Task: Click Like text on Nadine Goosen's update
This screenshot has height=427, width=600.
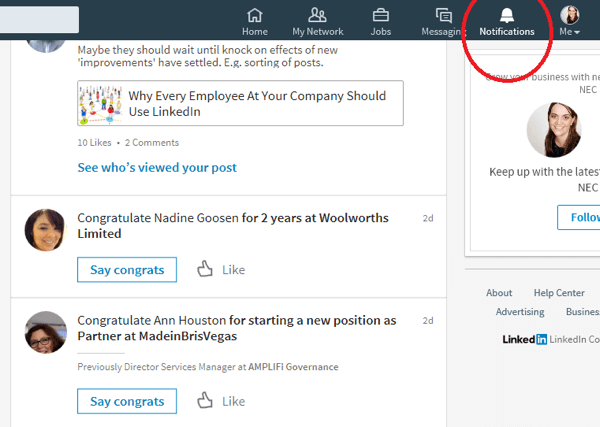Action: [x=233, y=270]
